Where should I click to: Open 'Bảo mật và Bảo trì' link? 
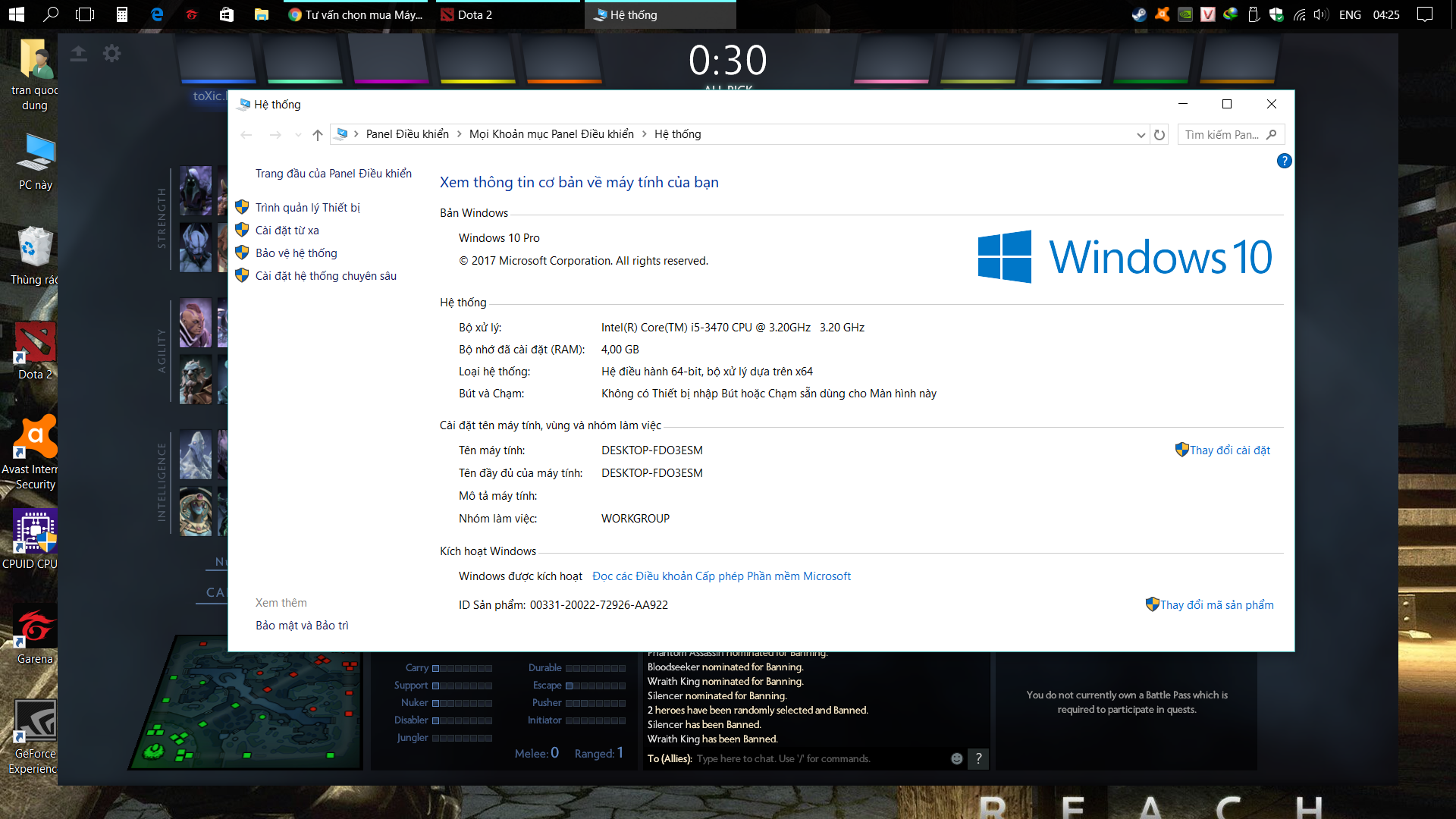click(302, 626)
